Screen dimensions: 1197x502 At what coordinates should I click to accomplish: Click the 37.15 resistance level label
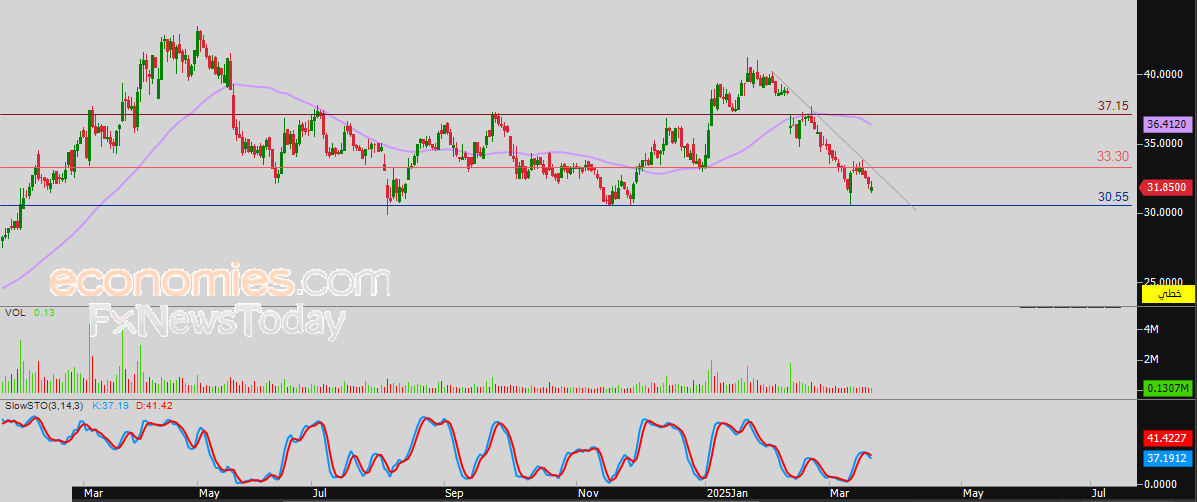pos(1113,106)
